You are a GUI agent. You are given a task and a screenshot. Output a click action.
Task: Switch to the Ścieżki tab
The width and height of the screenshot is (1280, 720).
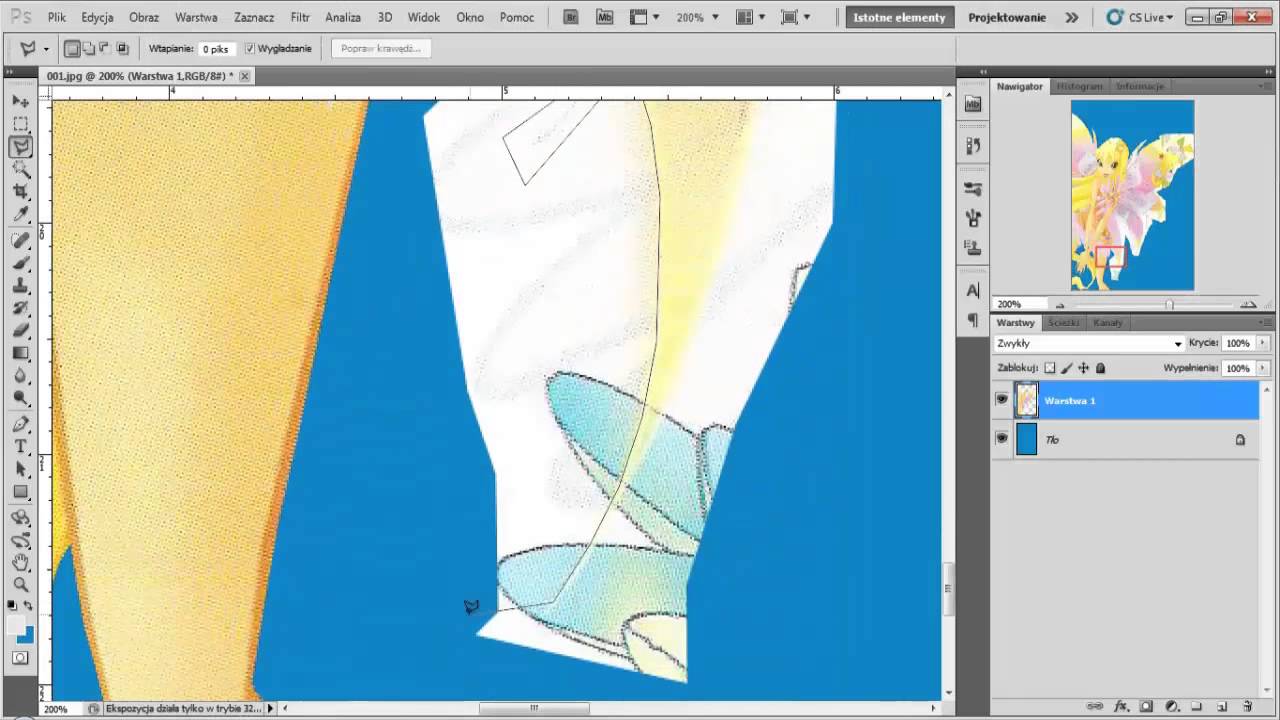click(x=1064, y=323)
